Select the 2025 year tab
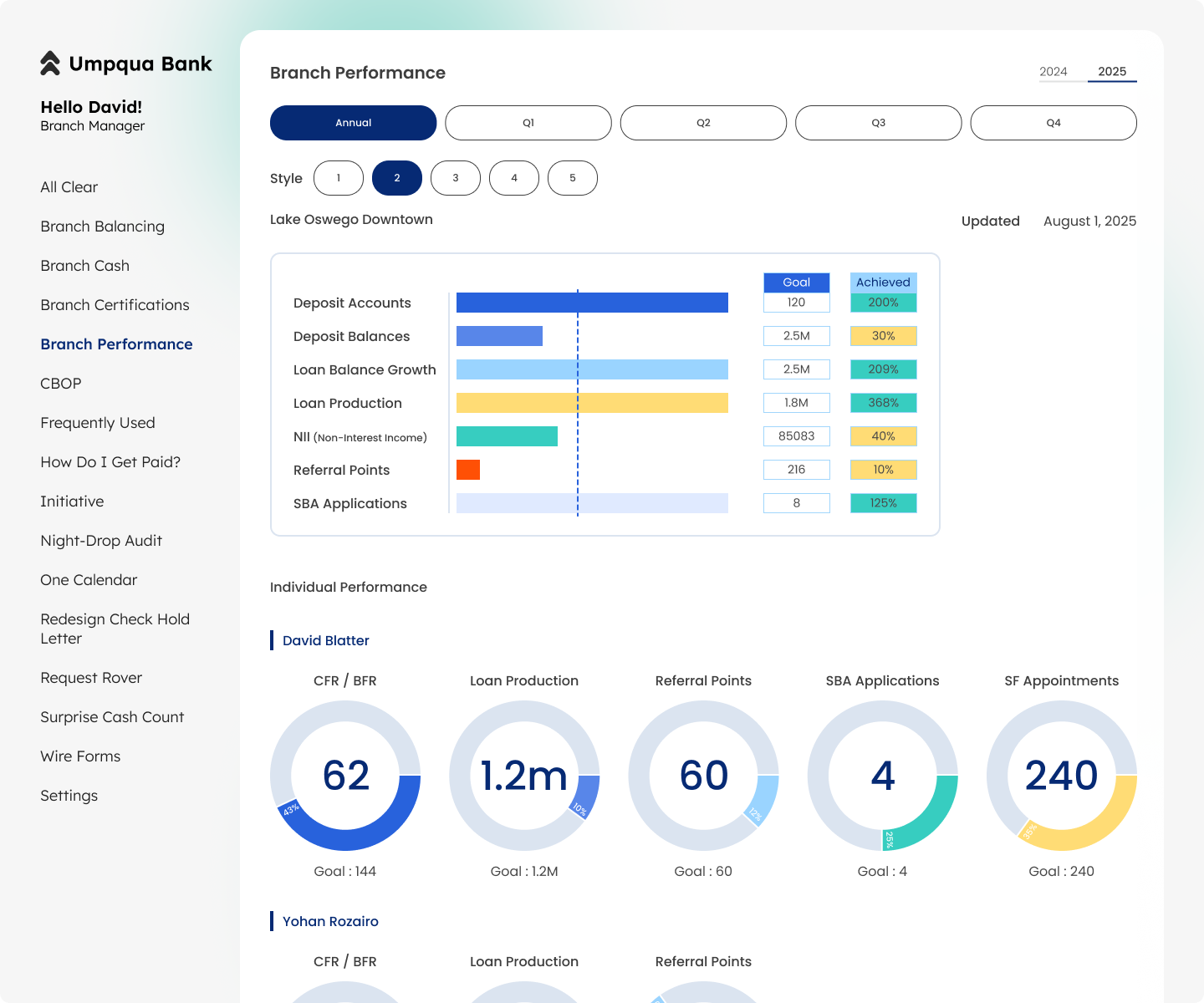Screen dimensions: 1204x1003 (x=1112, y=72)
